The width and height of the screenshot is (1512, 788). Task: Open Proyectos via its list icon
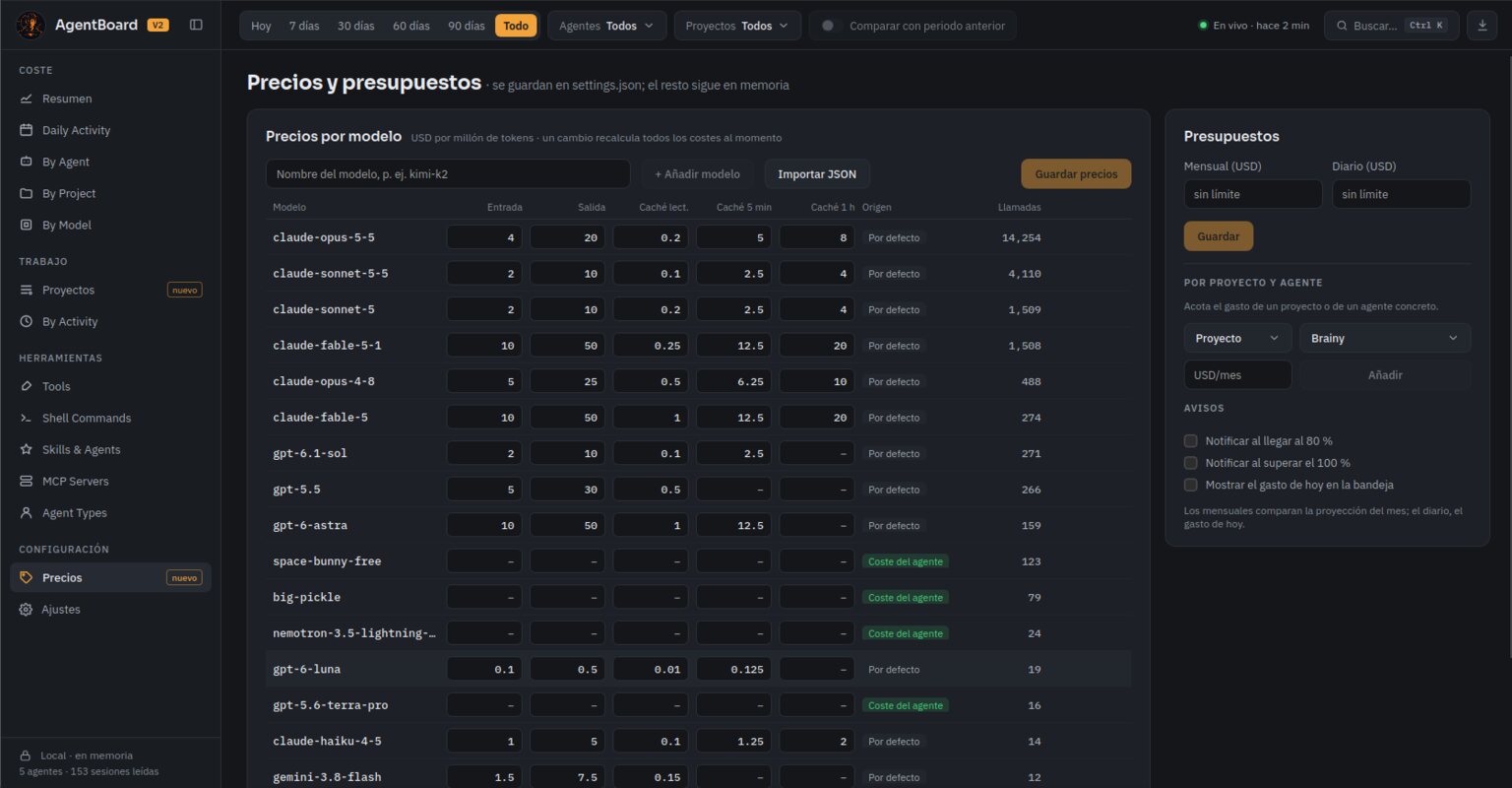click(x=26, y=290)
